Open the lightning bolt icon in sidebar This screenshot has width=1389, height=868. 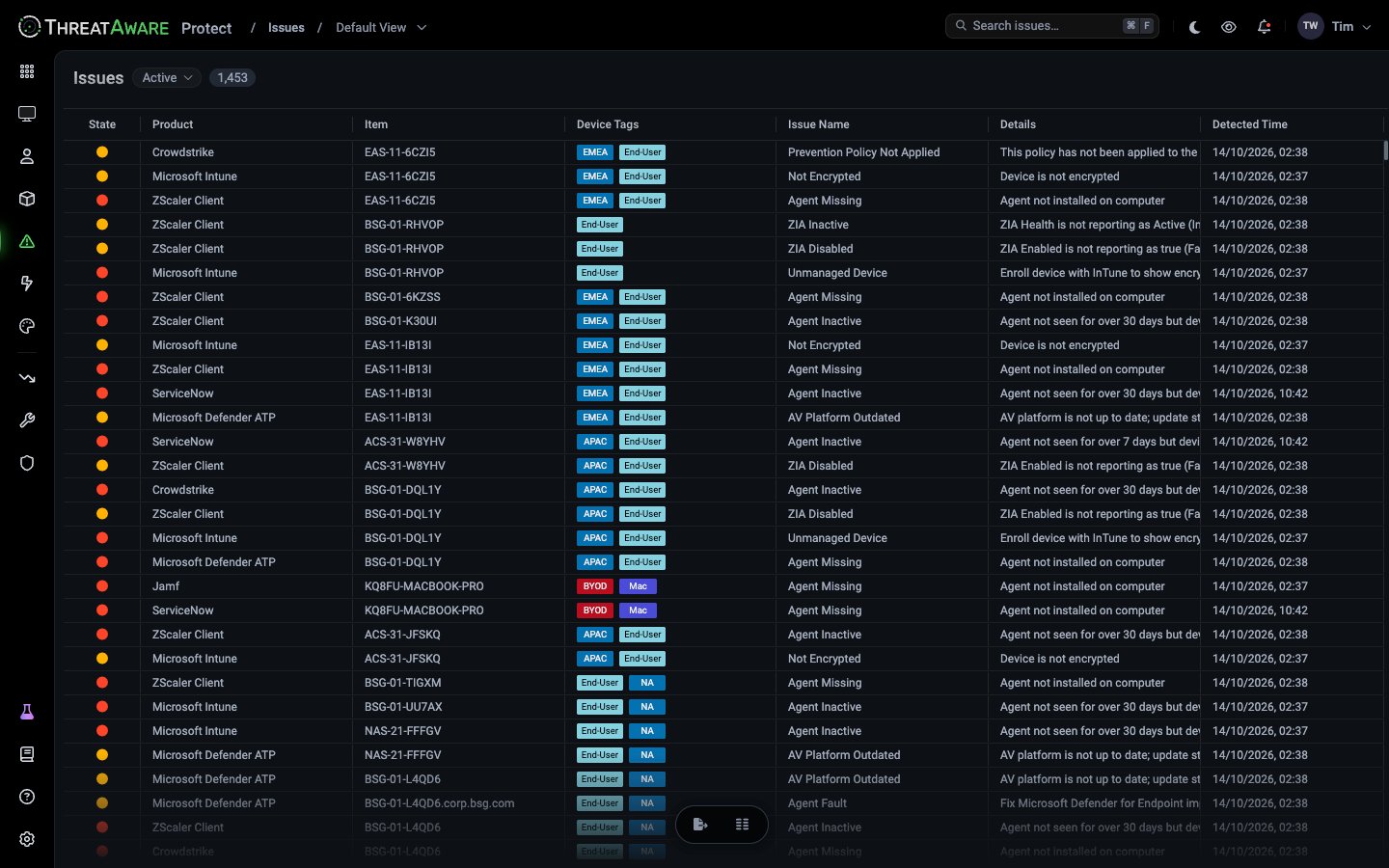27,284
